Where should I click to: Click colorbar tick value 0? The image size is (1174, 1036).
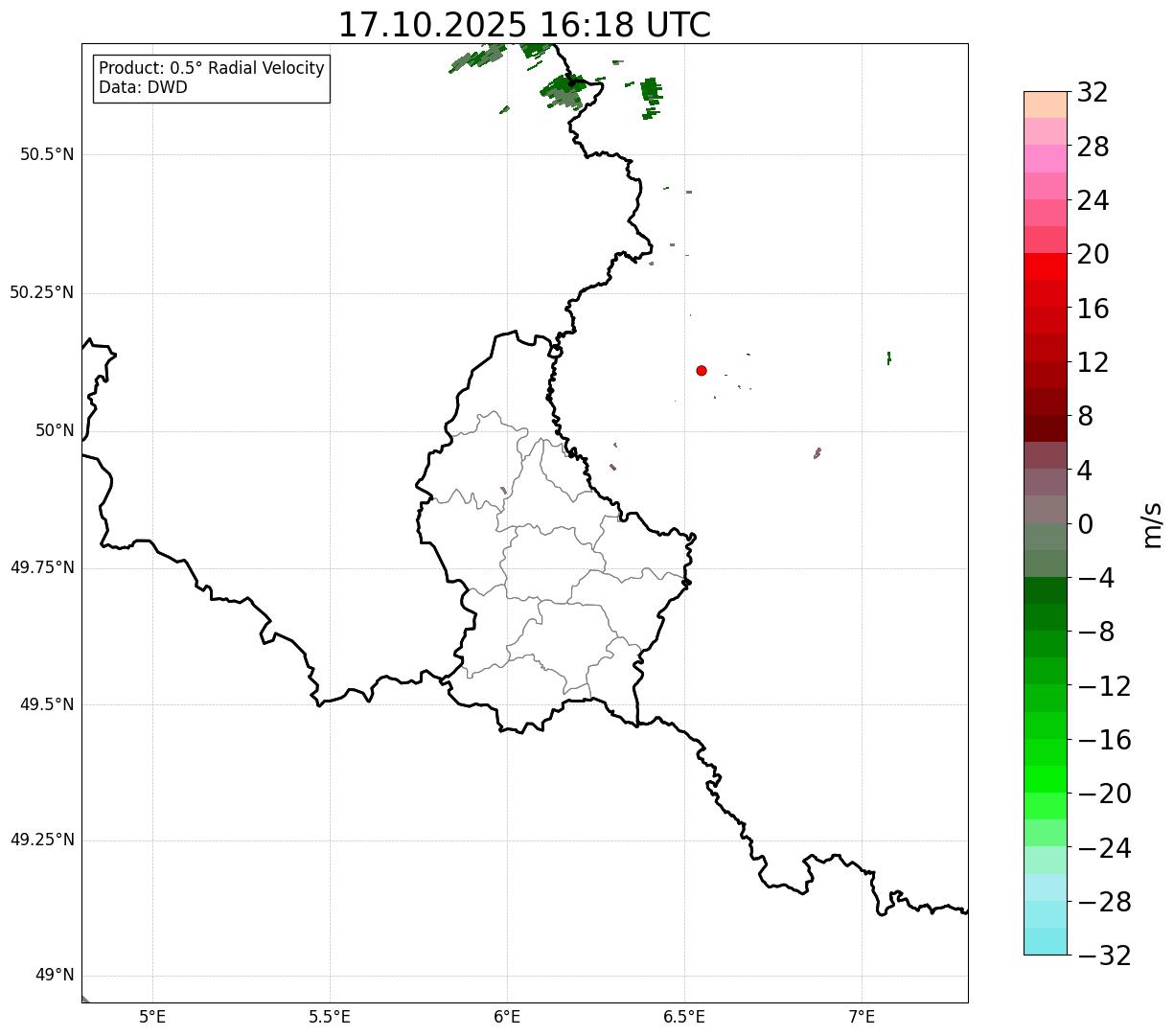click(x=1085, y=524)
